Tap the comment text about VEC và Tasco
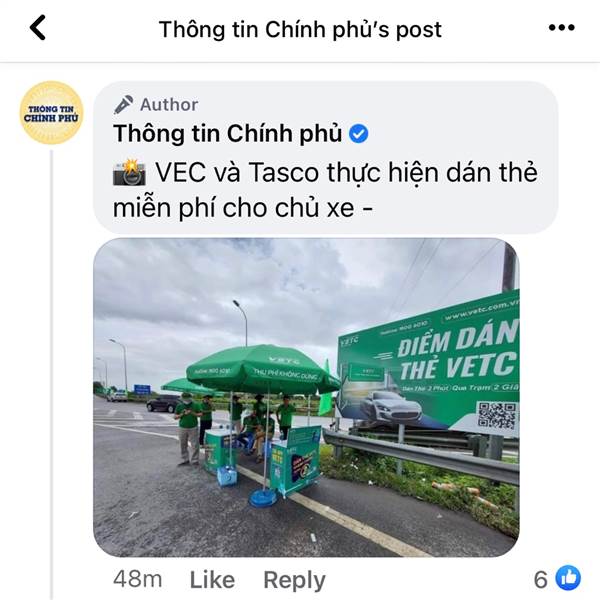600x600 pixels. coord(325,190)
